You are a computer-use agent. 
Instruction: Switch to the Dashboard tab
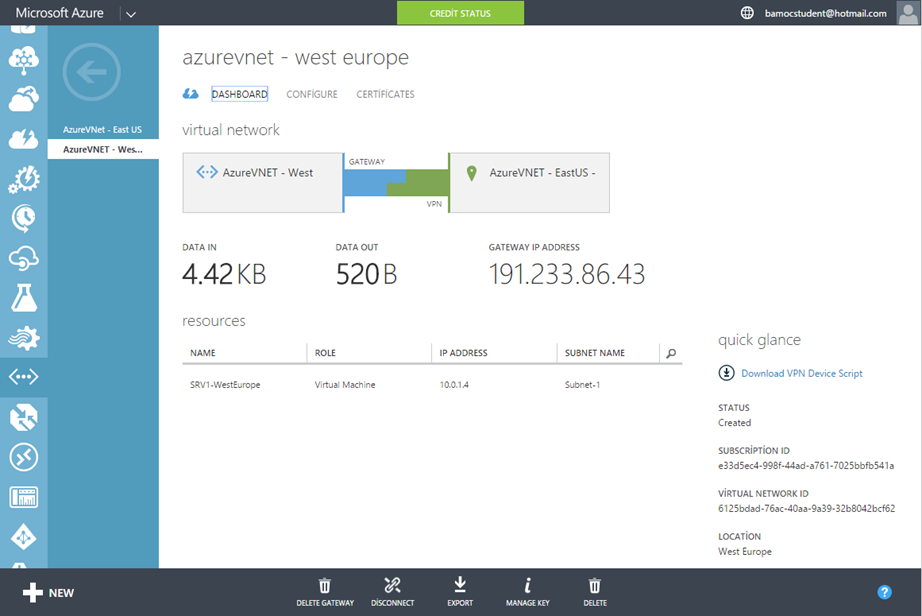(x=239, y=94)
